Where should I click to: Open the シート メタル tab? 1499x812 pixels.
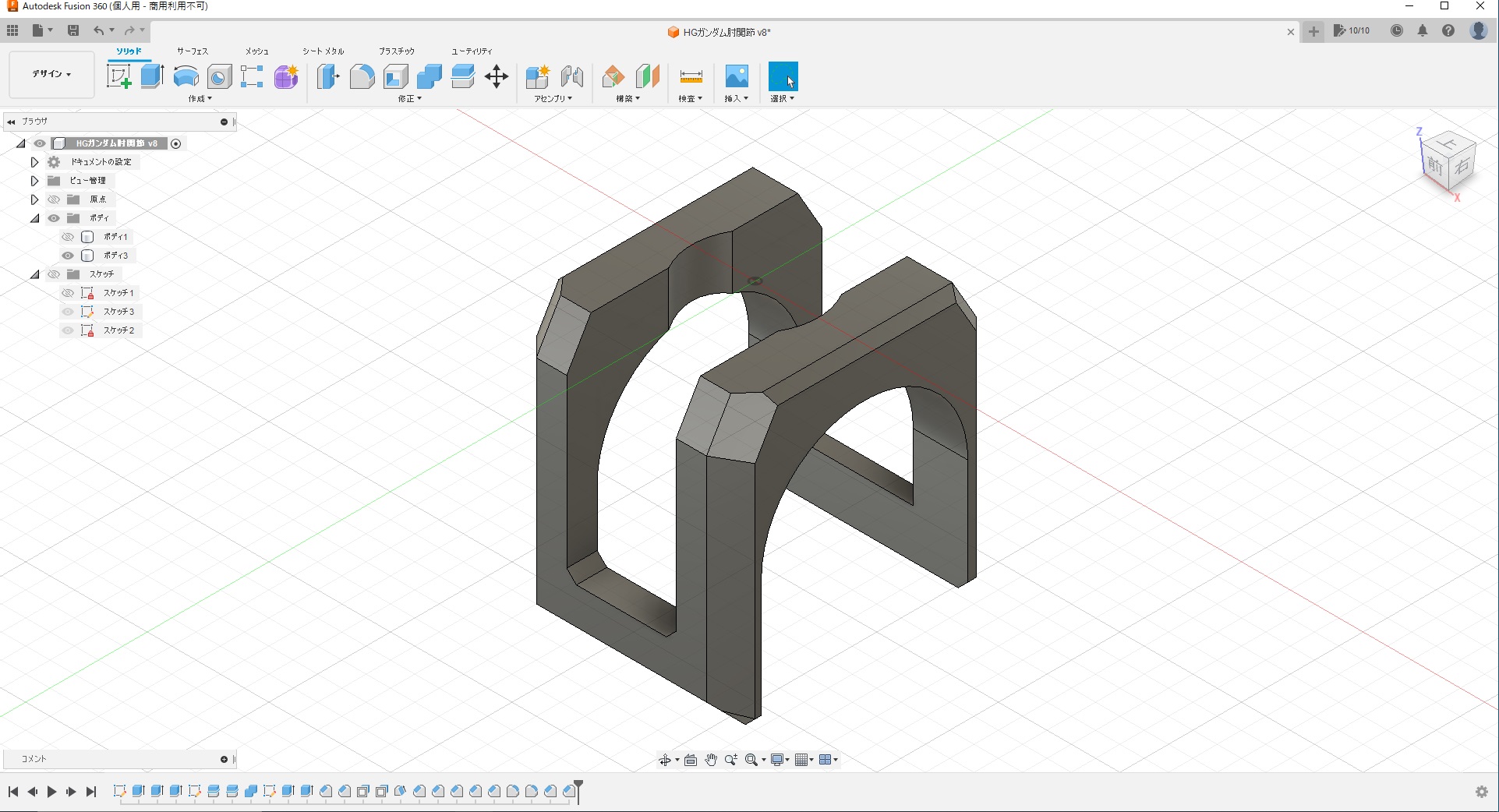tap(323, 51)
